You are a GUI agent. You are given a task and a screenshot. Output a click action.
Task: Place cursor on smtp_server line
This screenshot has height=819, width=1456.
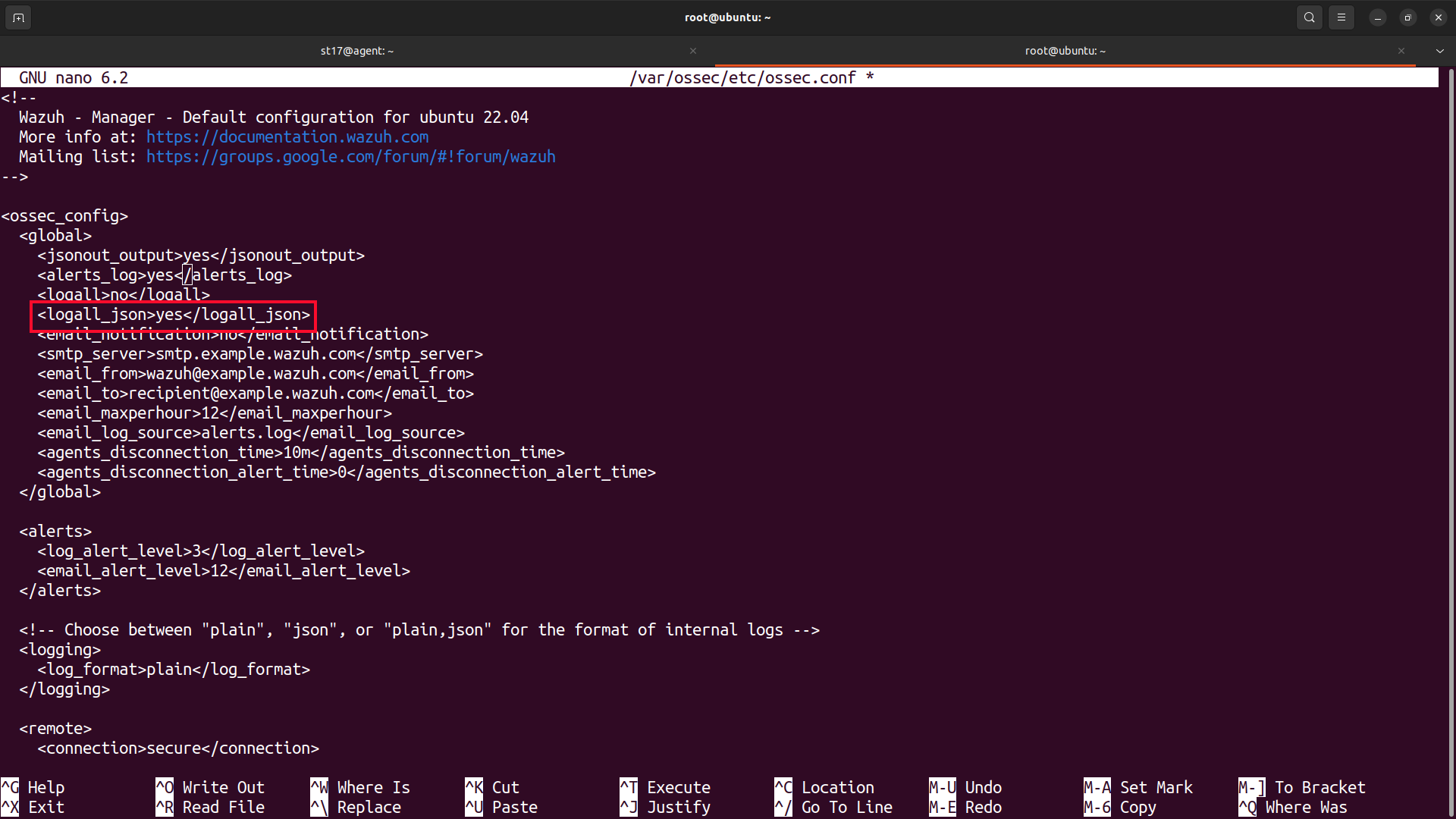260,354
